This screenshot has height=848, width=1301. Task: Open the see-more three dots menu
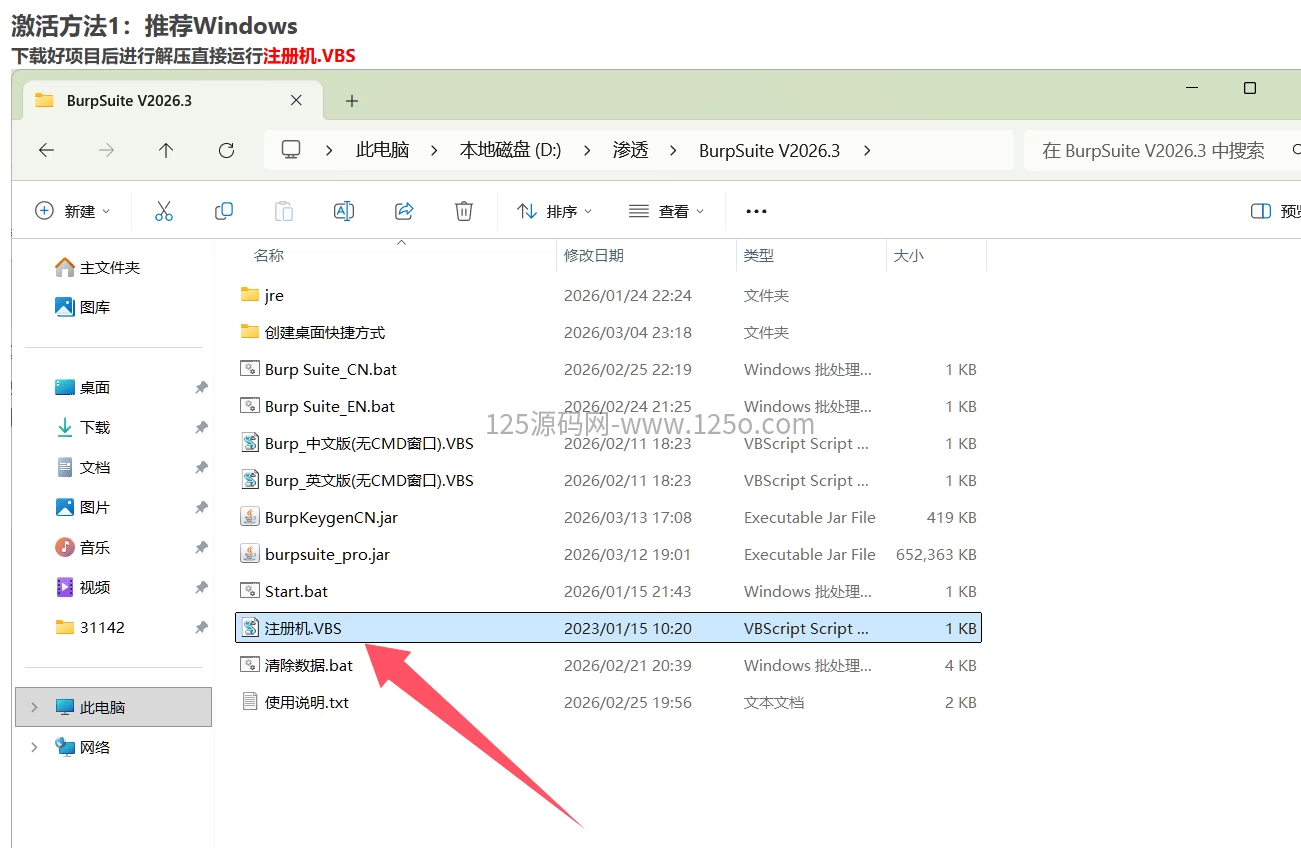[x=756, y=211]
